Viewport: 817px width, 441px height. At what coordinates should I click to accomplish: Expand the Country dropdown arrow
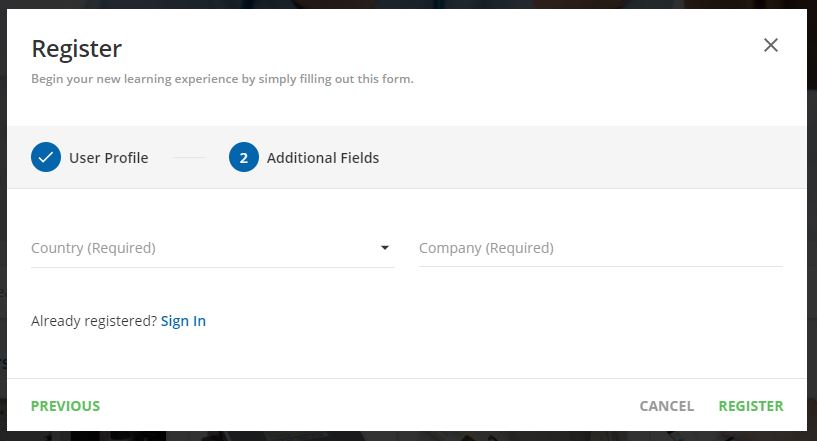point(385,248)
